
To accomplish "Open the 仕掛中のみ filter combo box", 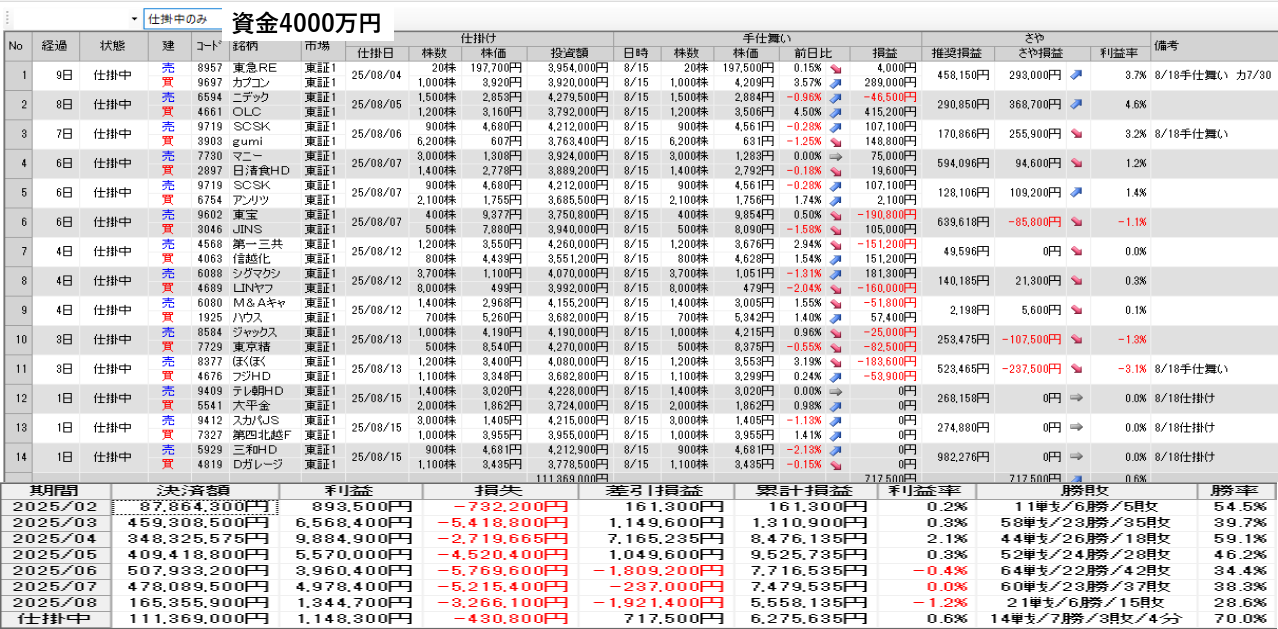I will tap(182, 19).
